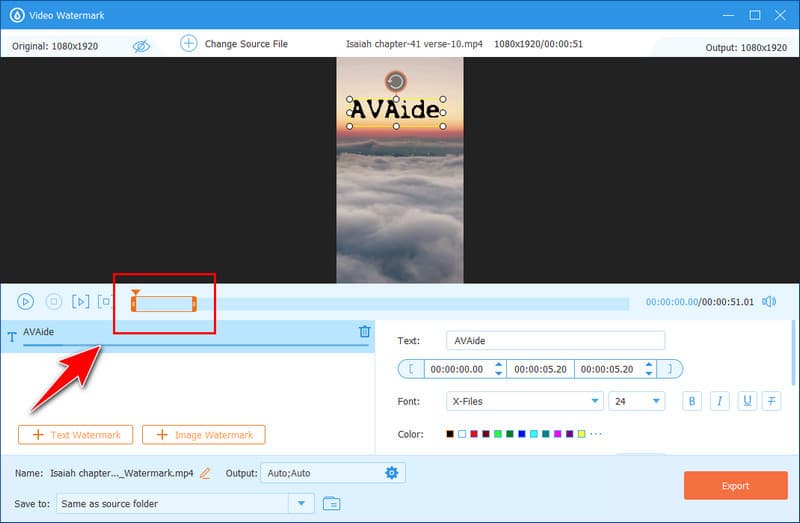Decrease the end time with the down arrow
The width and height of the screenshot is (800, 523).
point(648,373)
